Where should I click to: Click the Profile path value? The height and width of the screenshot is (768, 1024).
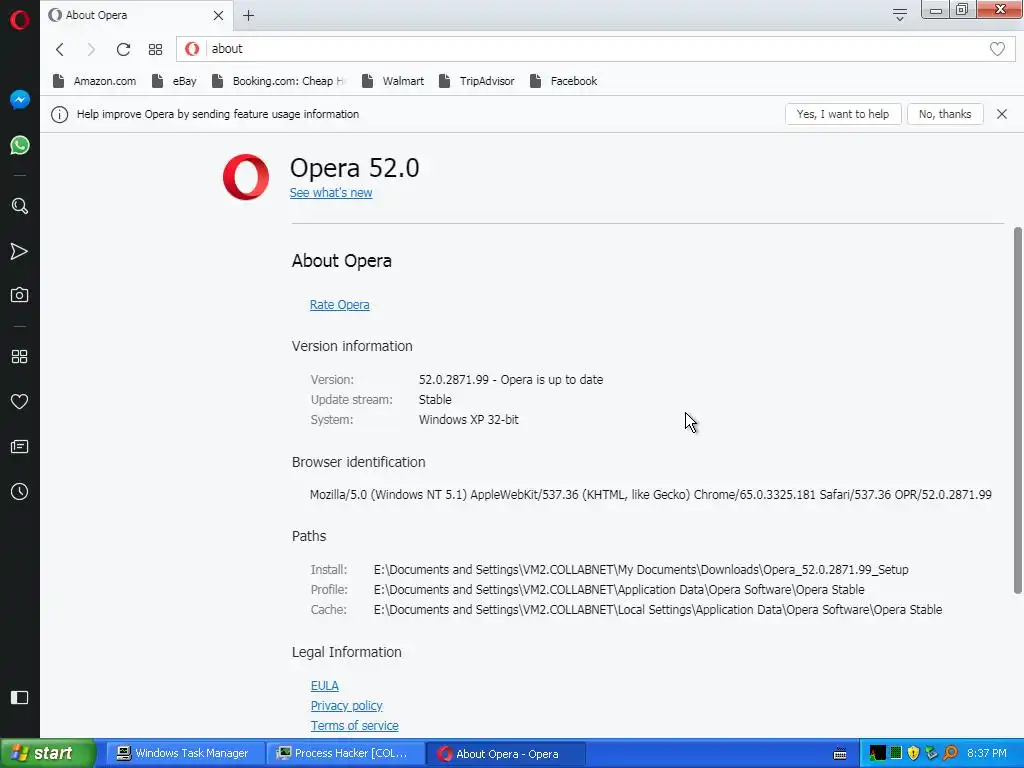click(x=619, y=590)
